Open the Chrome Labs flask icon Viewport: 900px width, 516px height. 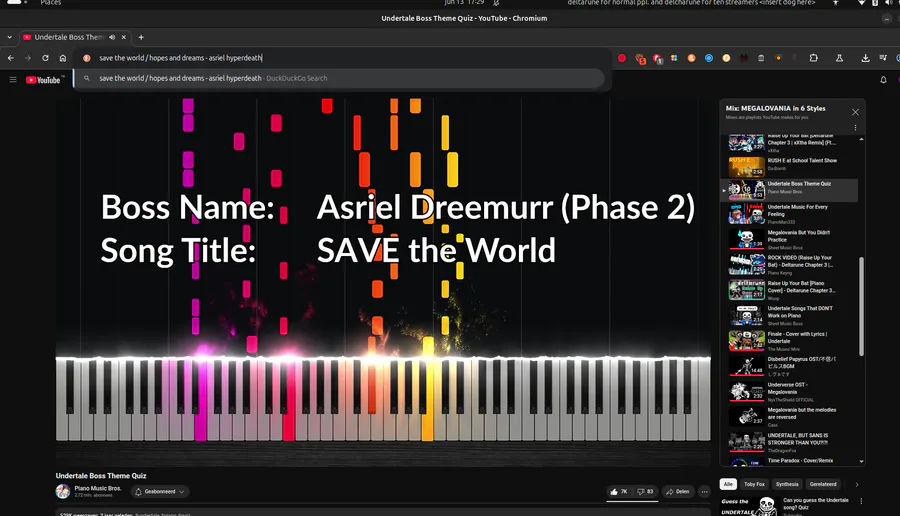[x=839, y=58]
